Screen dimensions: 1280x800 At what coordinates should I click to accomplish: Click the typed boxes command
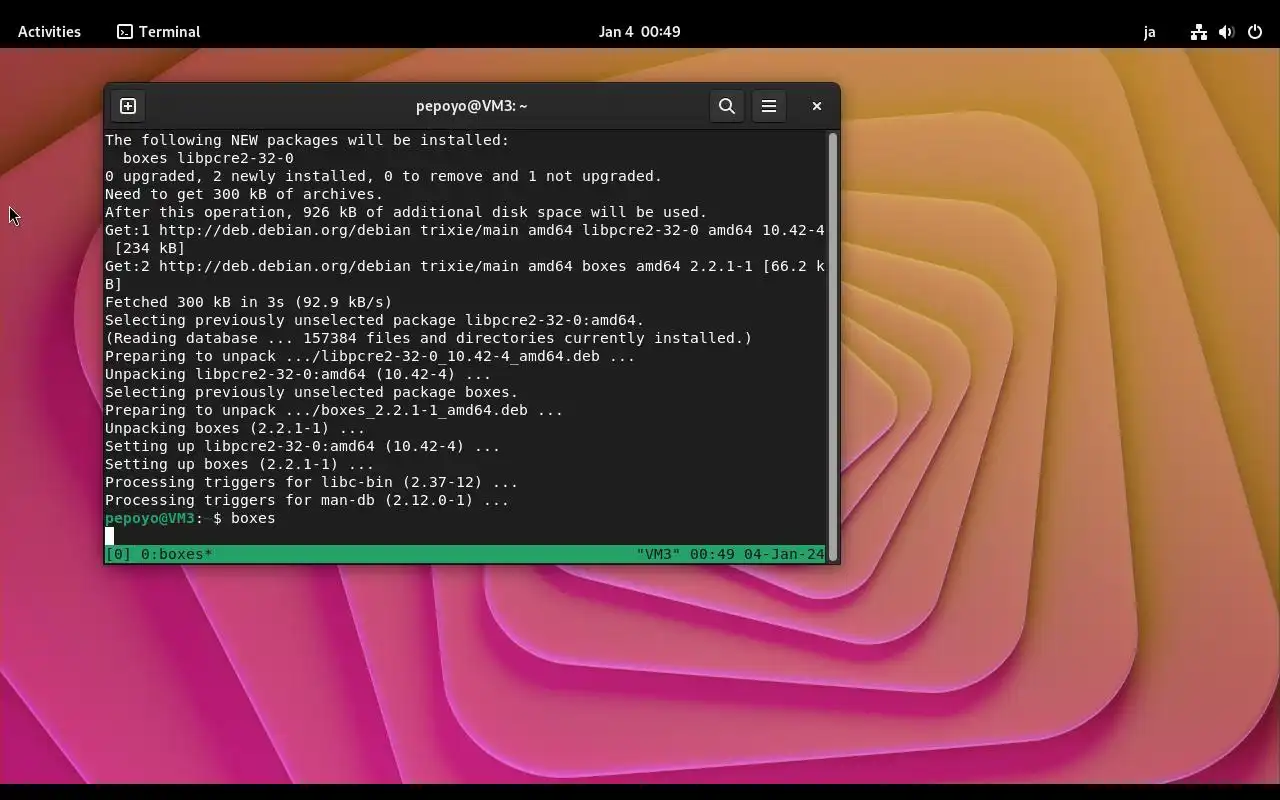(253, 518)
